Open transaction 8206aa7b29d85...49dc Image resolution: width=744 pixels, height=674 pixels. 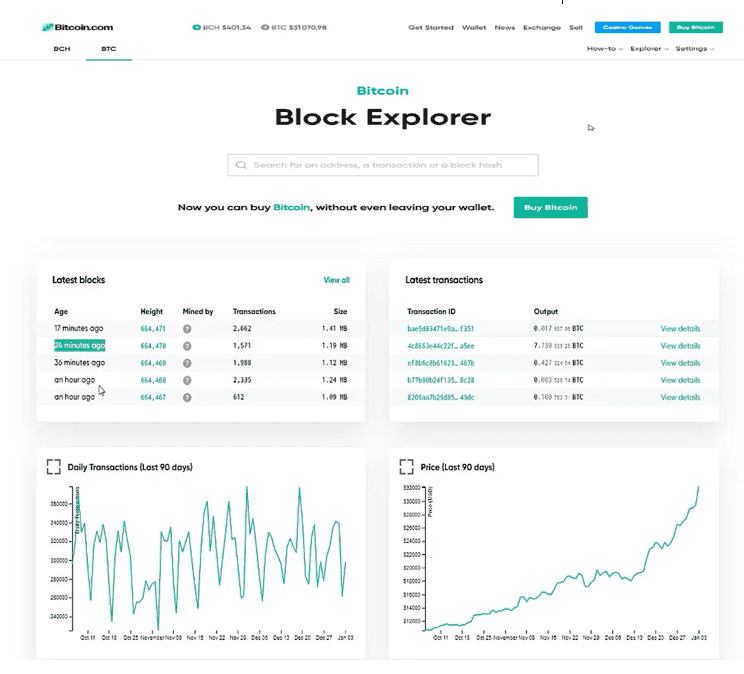[440, 397]
